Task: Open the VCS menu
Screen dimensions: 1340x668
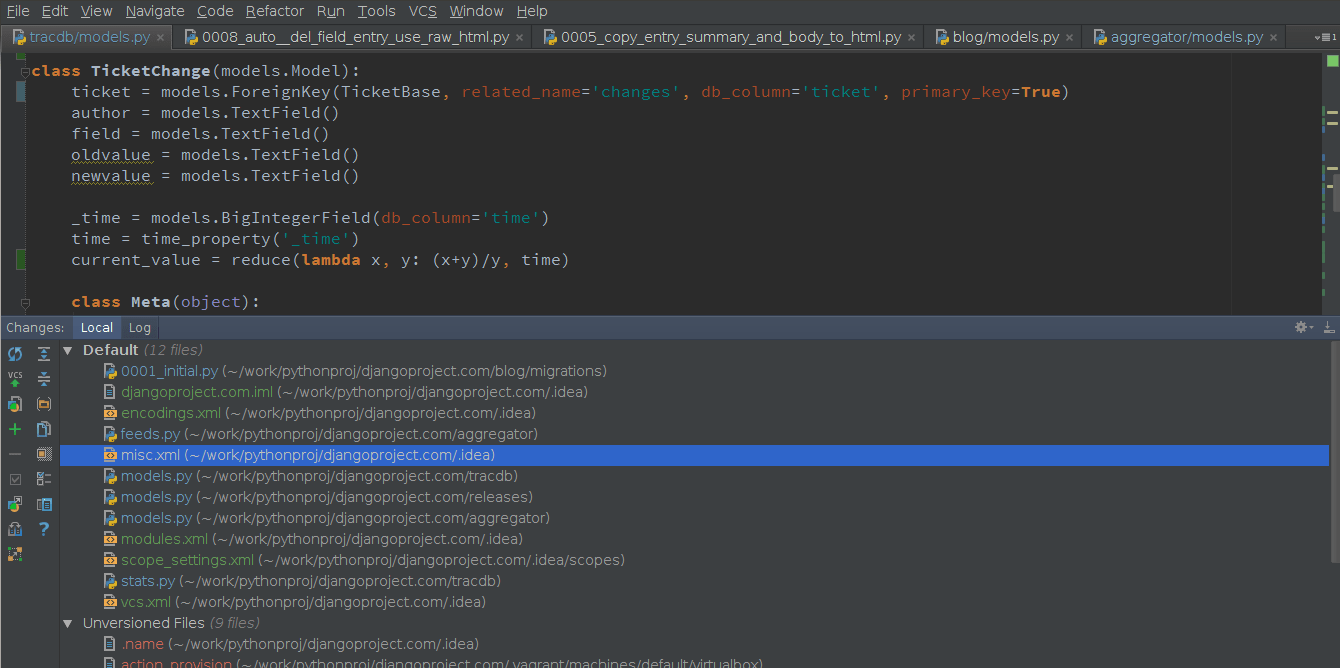Action: pos(421,11)
